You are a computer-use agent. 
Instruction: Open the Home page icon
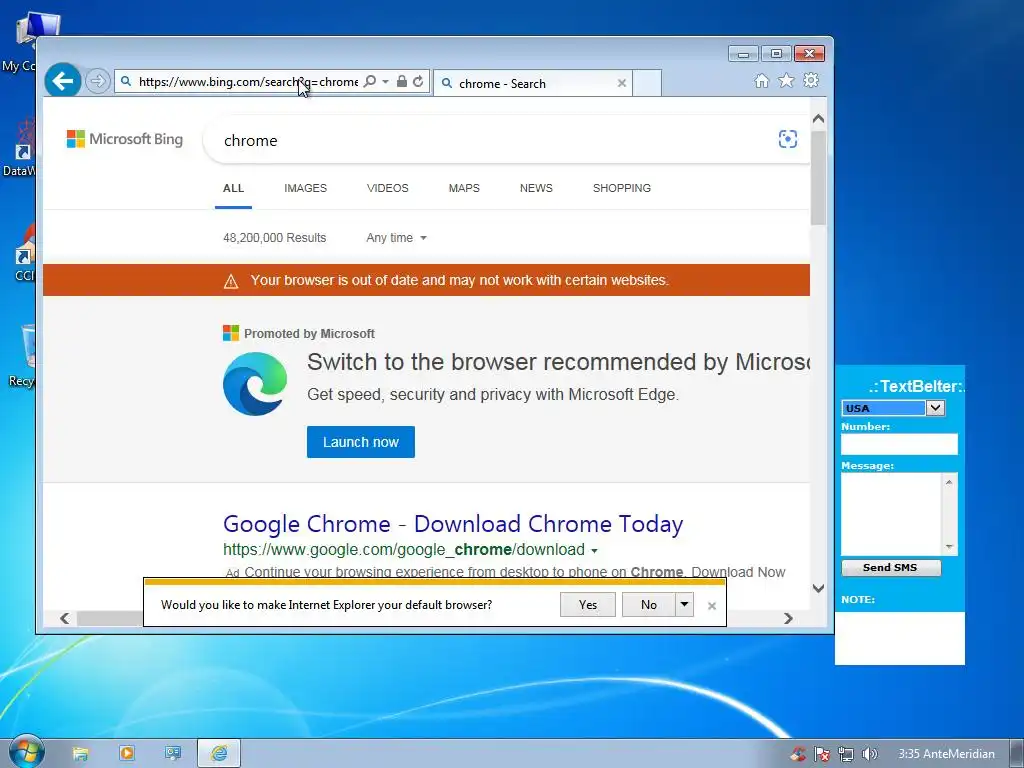[x=761, y=80]
